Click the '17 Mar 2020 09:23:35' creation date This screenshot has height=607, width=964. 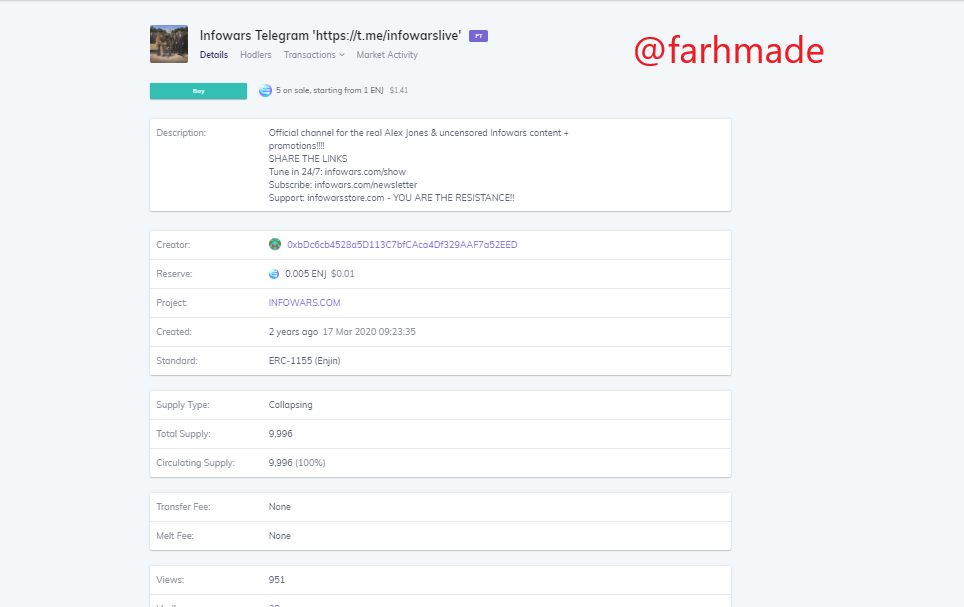click(x=369, y=331)
